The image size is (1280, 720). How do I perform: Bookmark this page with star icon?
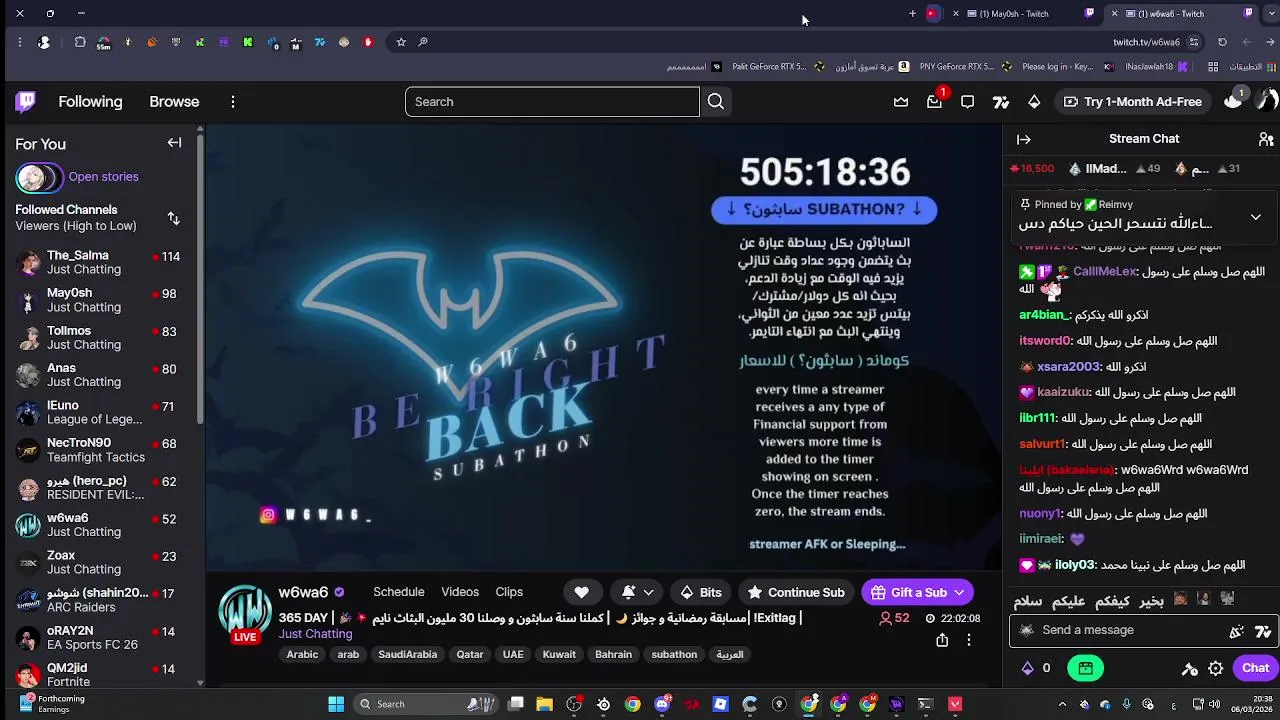401,42
